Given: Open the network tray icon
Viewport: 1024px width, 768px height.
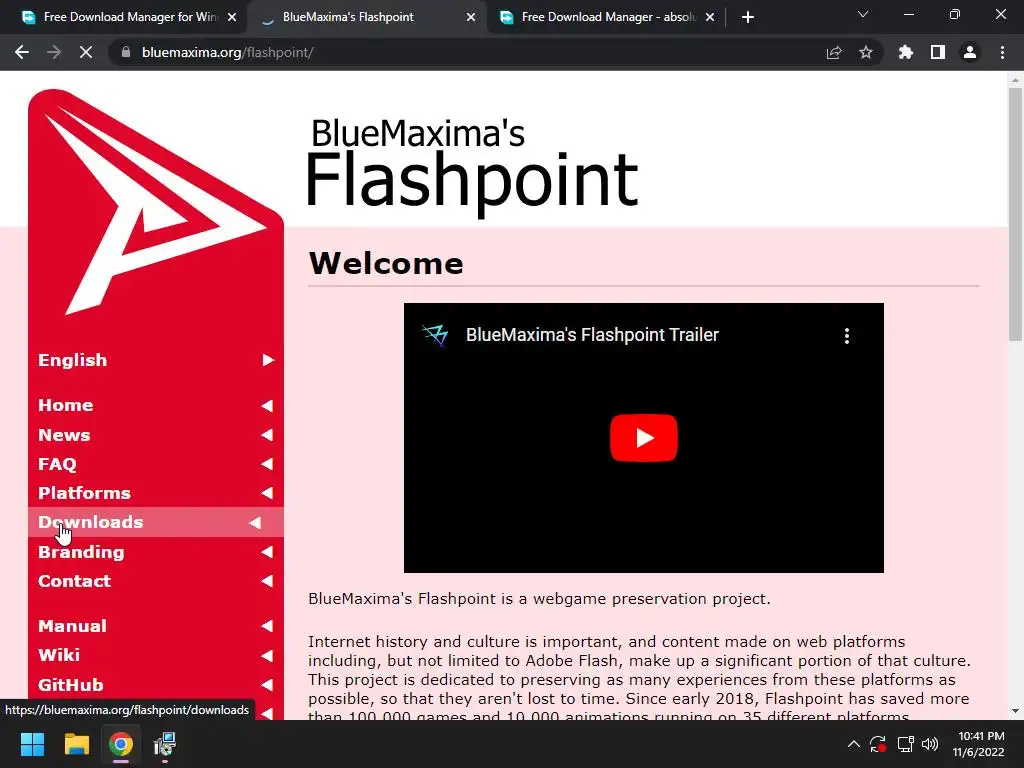Looking at the screenshot, I should pos(905,744).
